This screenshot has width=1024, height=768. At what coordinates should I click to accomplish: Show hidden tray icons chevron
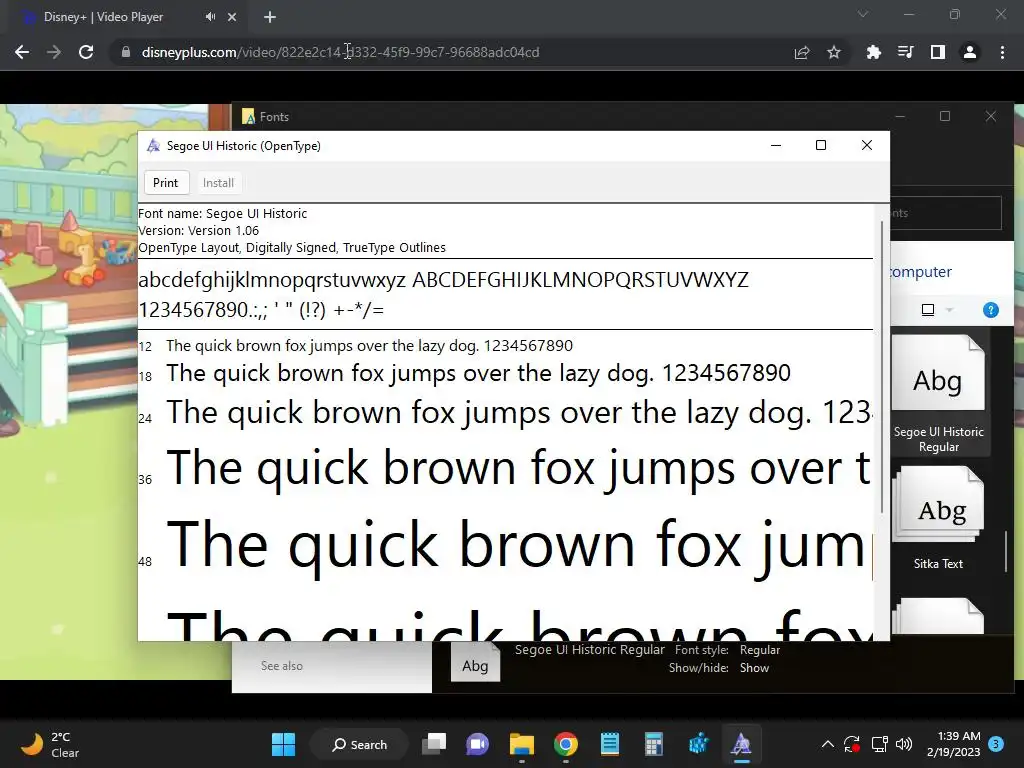click(x=827, y=744)
